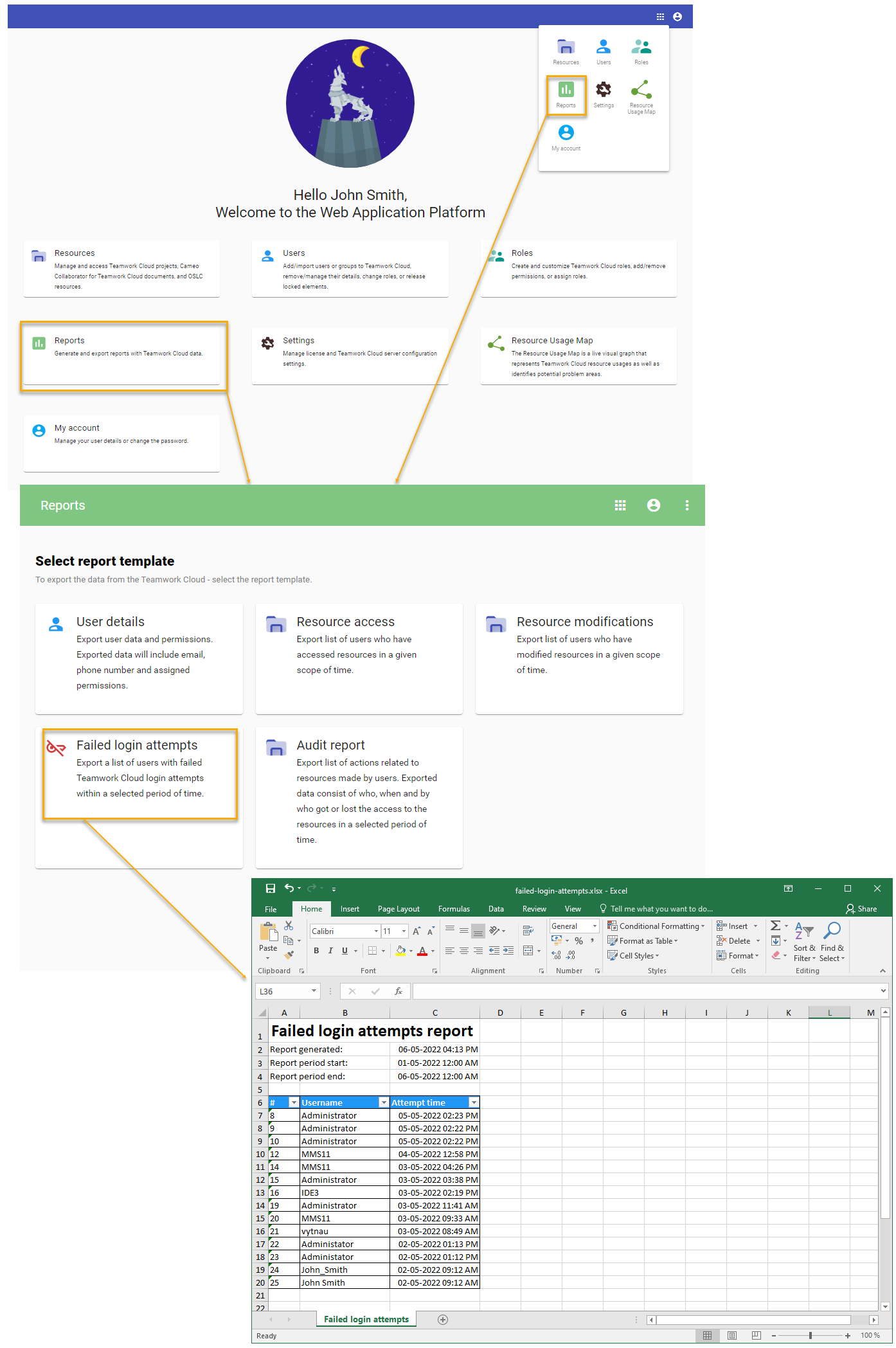Viewport: 896px width, 1348px height.
Task: Switch to the Data ribbon tab
Action: [x=496, y=909]
